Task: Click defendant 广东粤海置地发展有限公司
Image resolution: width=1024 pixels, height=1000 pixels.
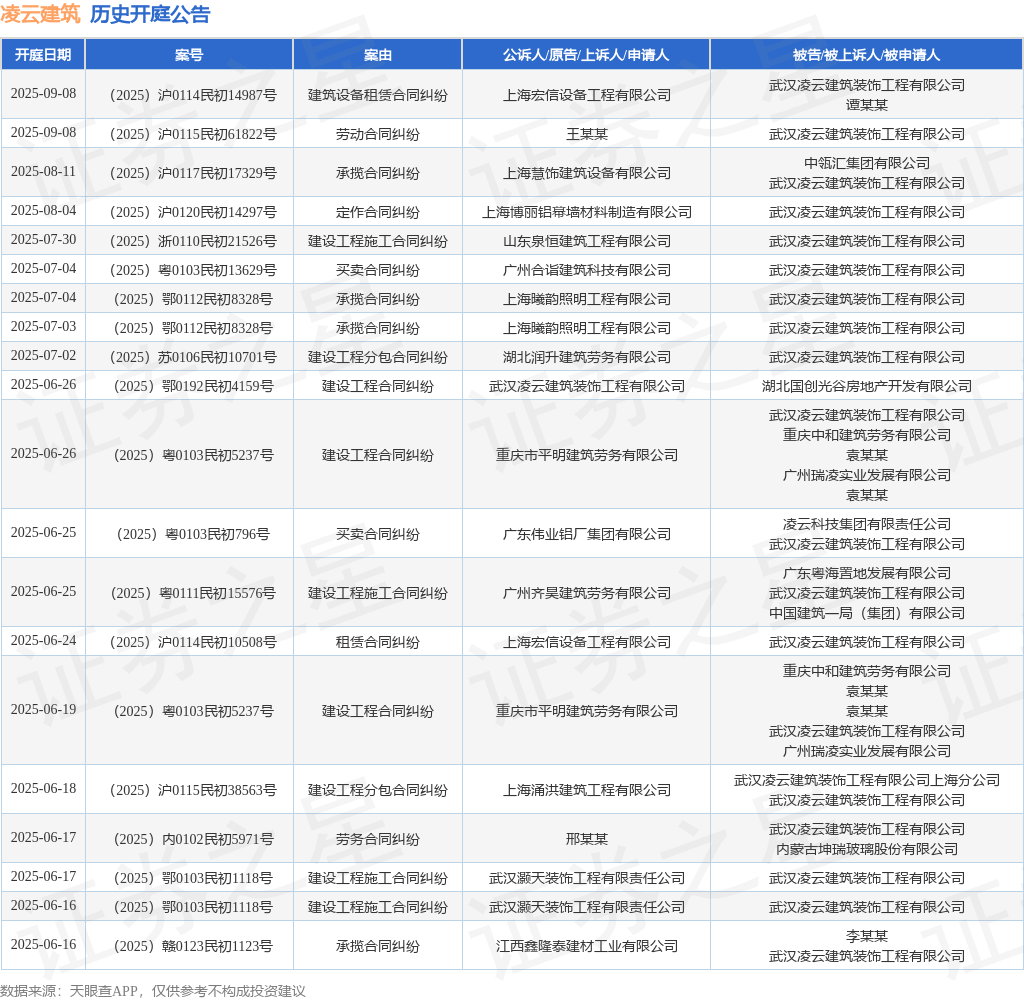Action: 867,573
